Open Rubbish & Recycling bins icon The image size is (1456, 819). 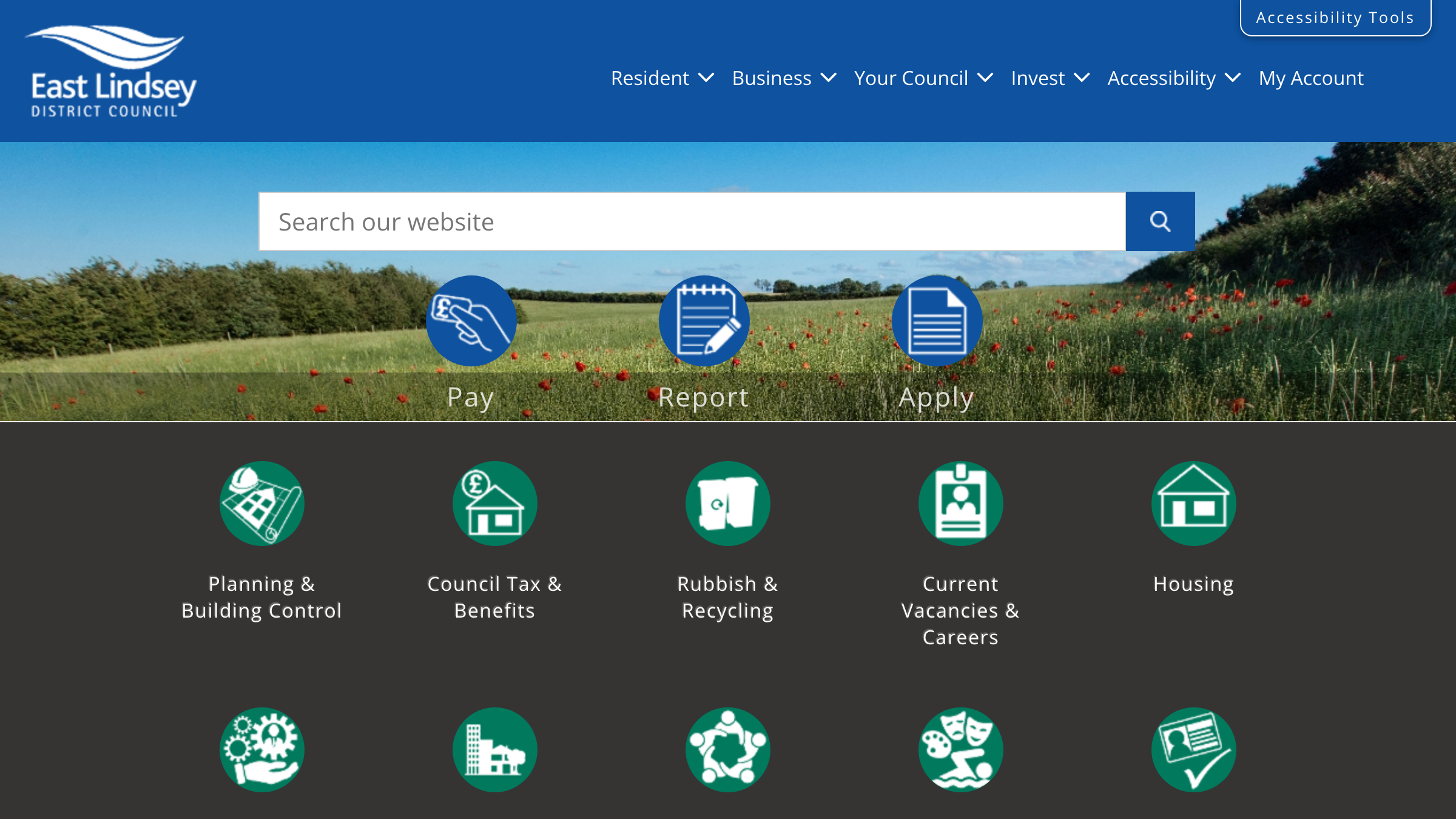[x=727, y=504]
